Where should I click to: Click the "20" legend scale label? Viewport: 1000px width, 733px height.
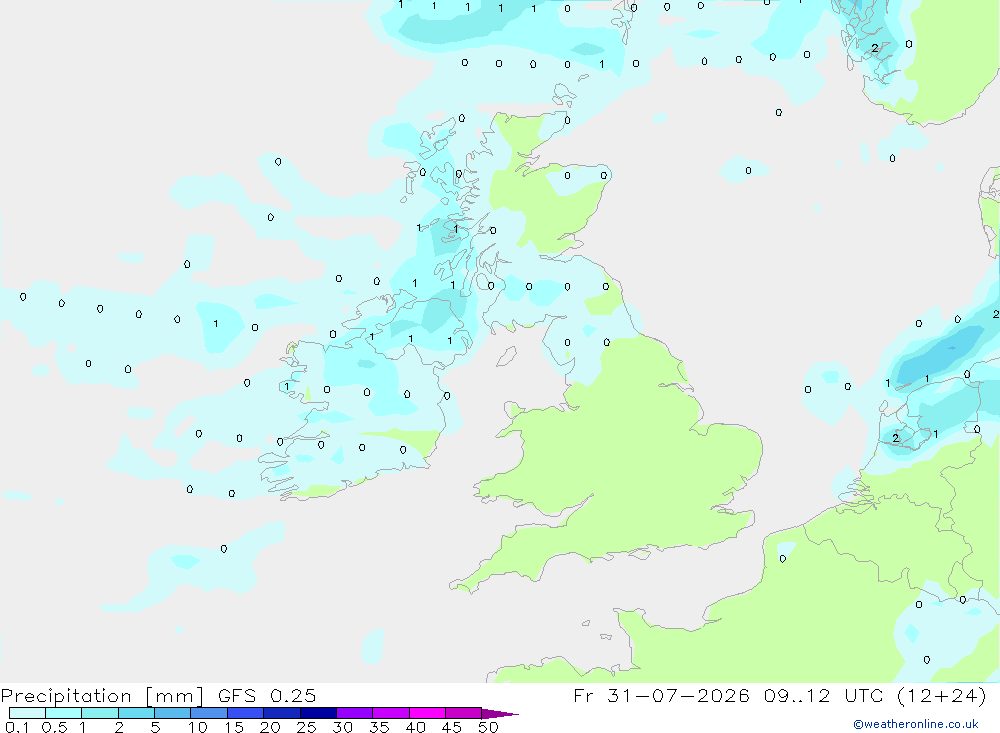tap(270, 727)
